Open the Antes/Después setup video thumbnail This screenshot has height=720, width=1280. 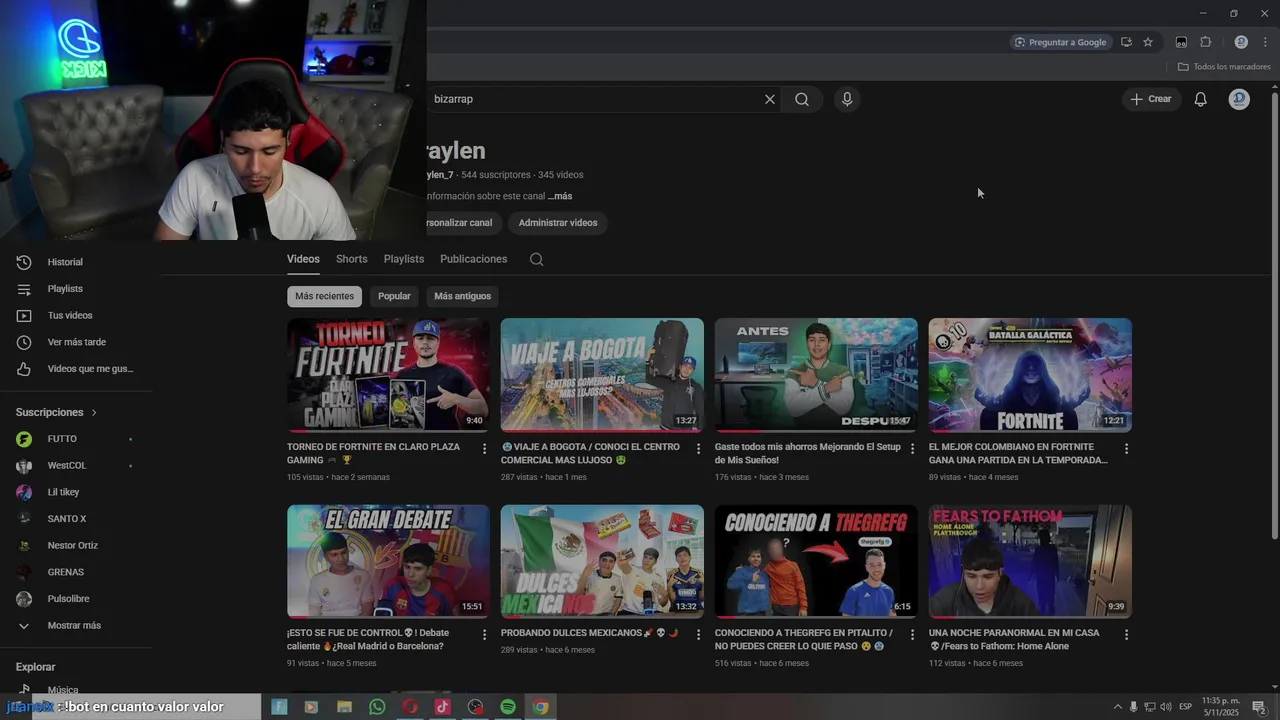(x=816, y=375)
